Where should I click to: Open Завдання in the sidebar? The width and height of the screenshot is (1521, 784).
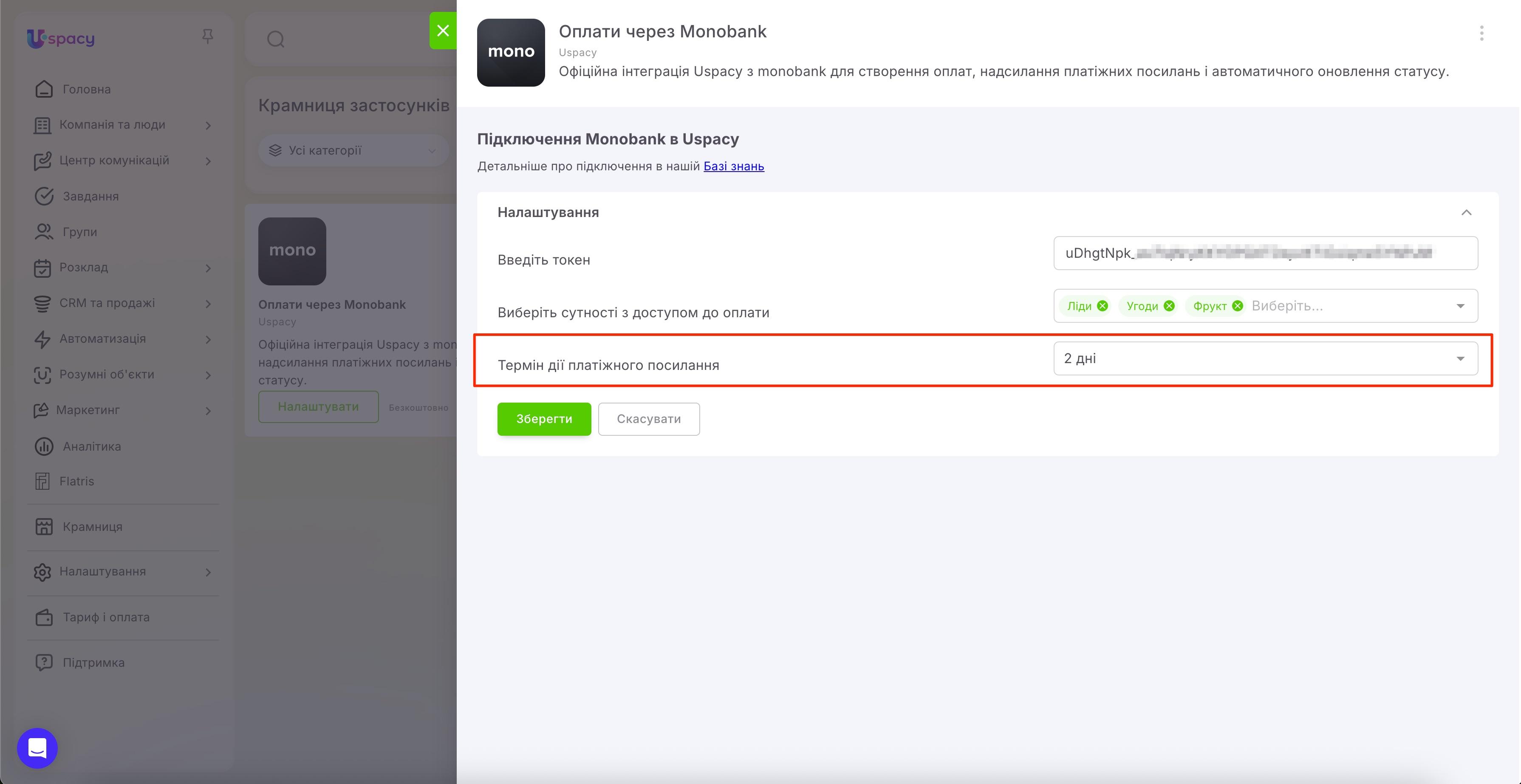point(91,196)
